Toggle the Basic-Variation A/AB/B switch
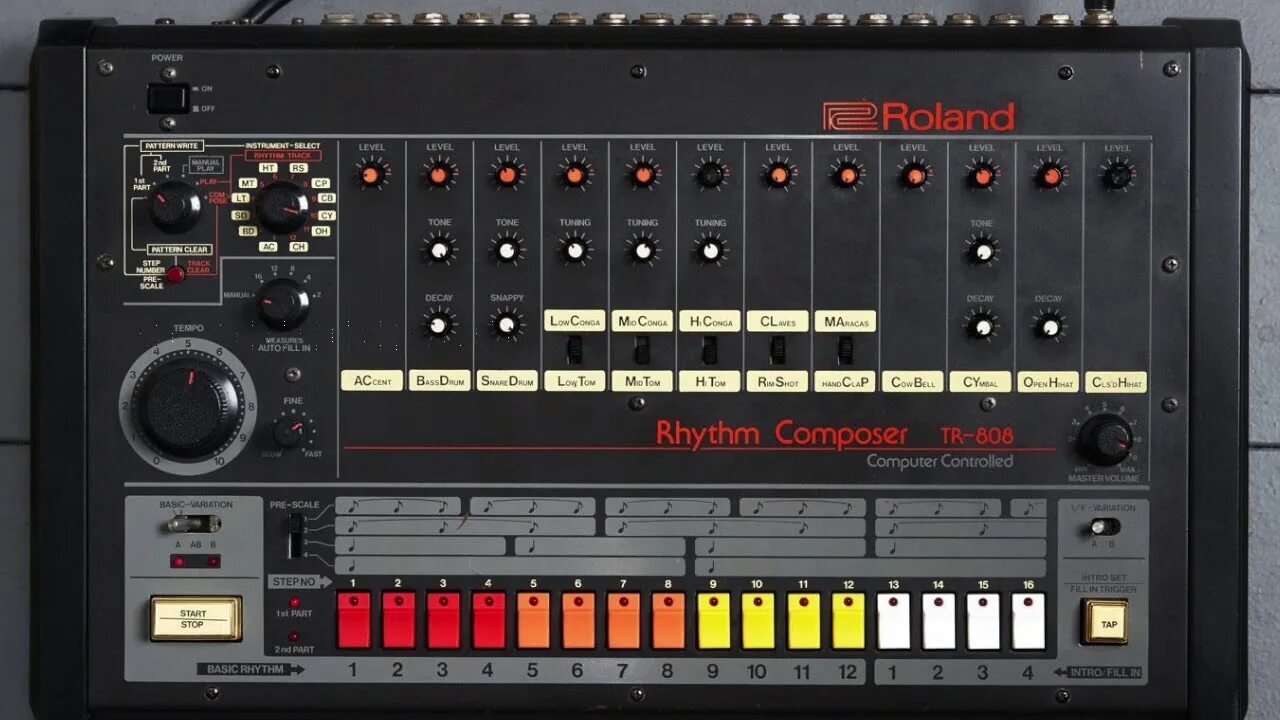This screenshot has width=1280, height=720. point(194,523)
